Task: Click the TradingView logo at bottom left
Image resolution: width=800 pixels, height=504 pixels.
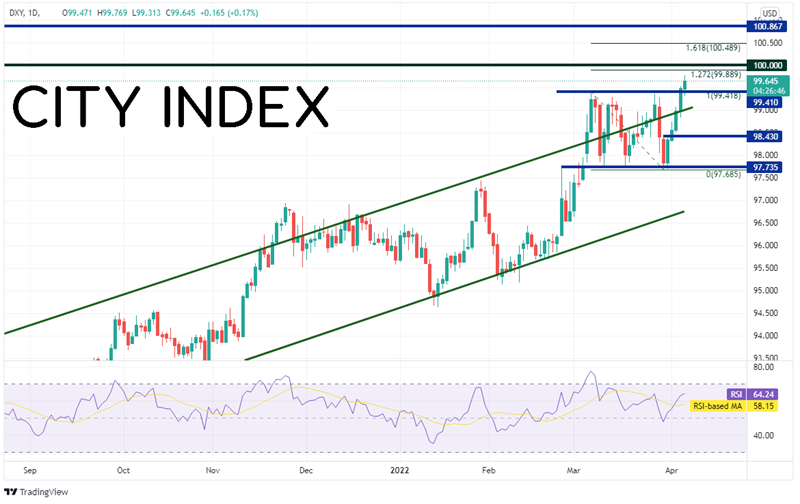Action: [x=36, y=492]
